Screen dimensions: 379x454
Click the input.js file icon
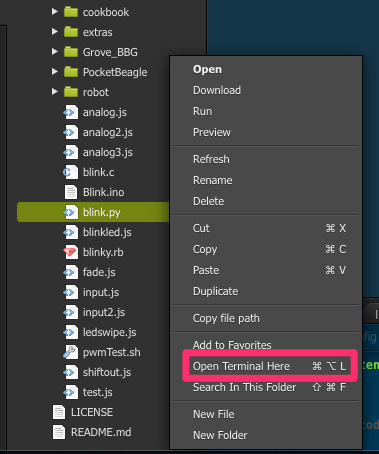pos(70,292)
